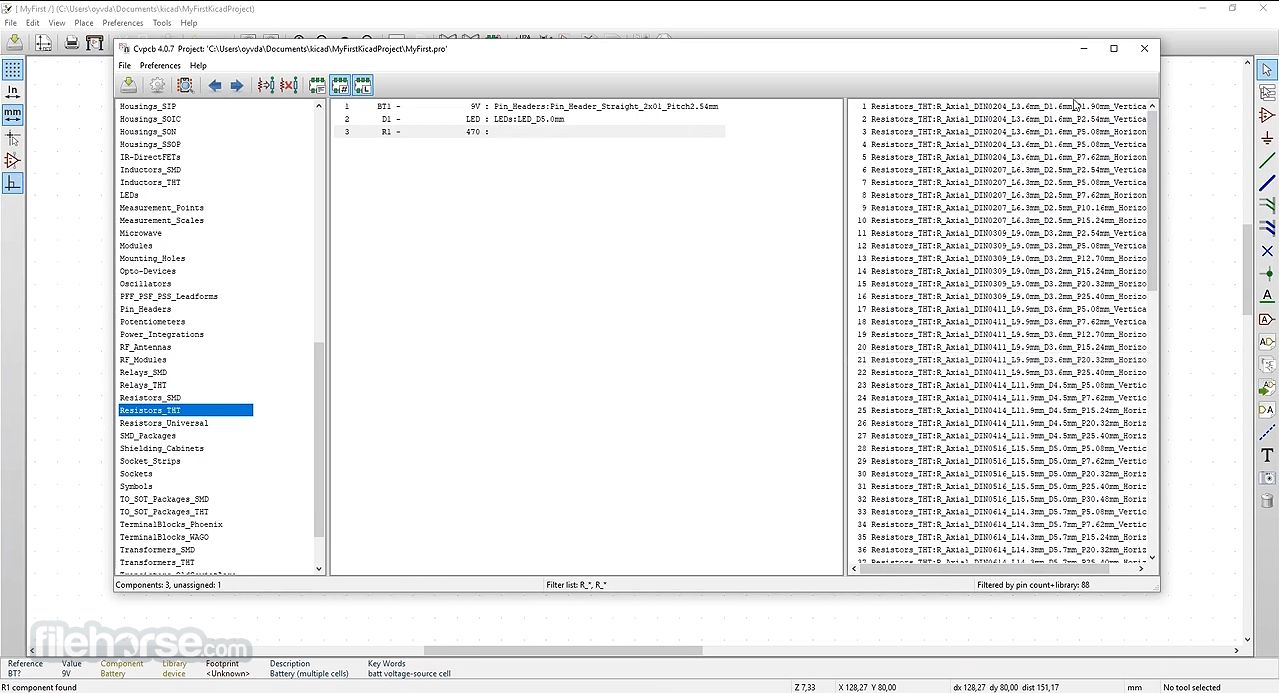Switch units to millimeters

point(12,115)
